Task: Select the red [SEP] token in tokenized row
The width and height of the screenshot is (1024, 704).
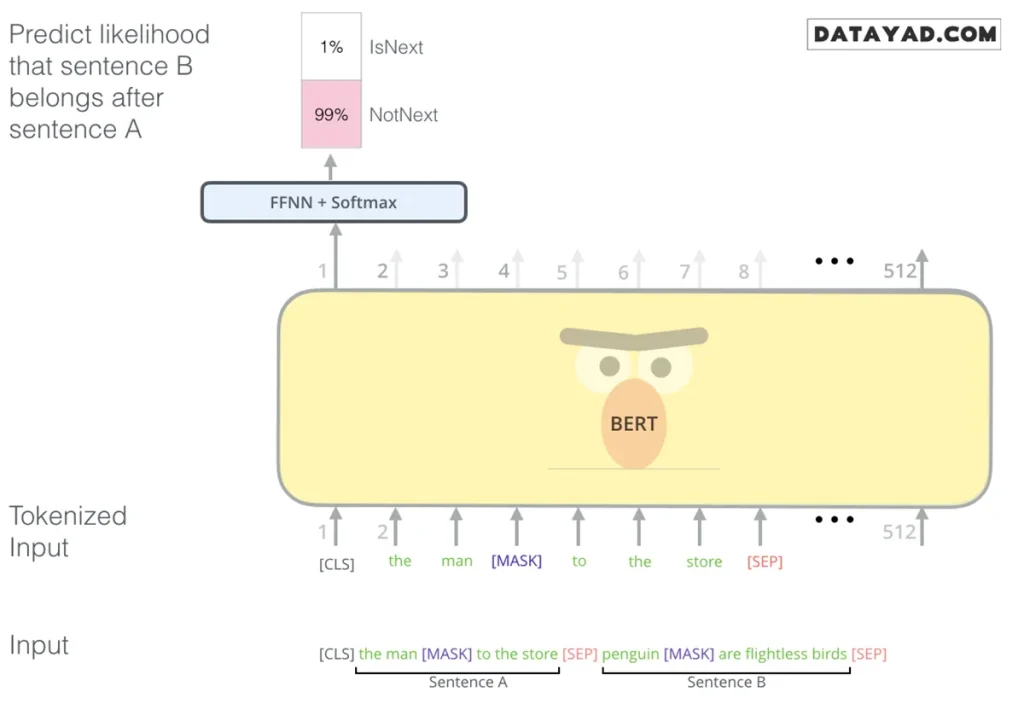Action: click(x=765, y=562)
